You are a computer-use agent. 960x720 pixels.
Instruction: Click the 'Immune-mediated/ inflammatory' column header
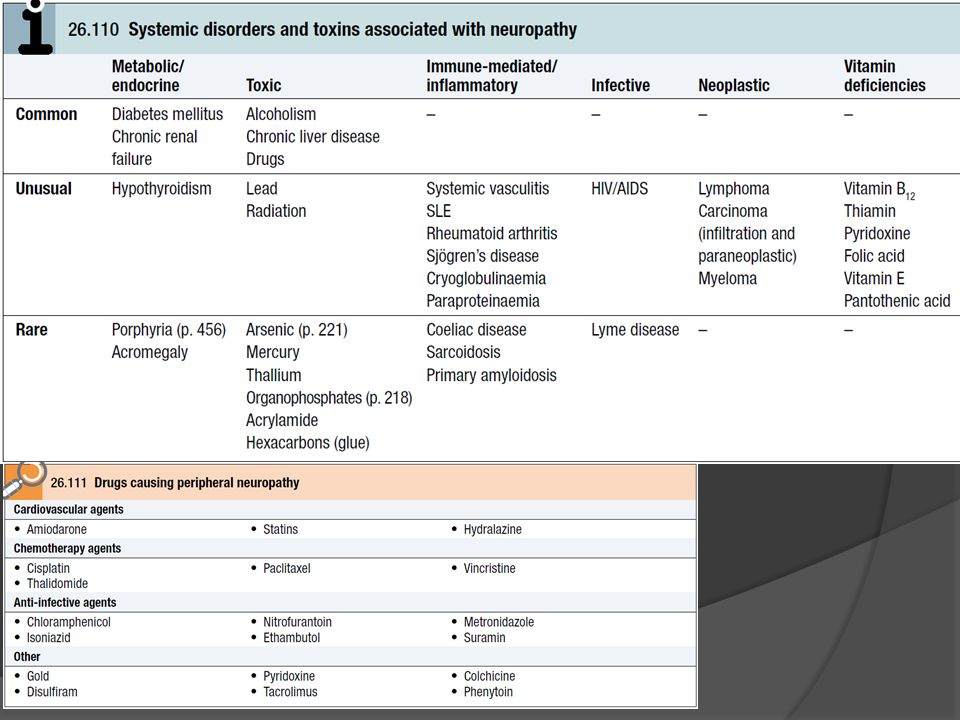pyautogui.click(x=492, y=76)
